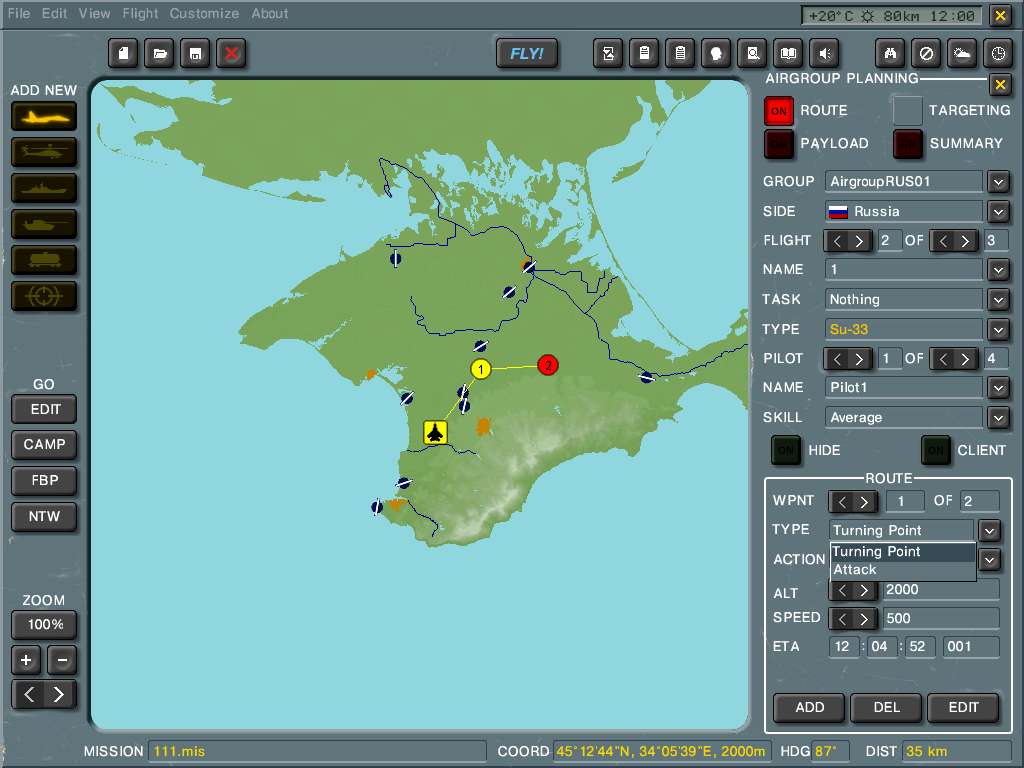Expand the aircraft TYPE Su-33 dropdown
1024x768 pixels.
tap(998, 329)
